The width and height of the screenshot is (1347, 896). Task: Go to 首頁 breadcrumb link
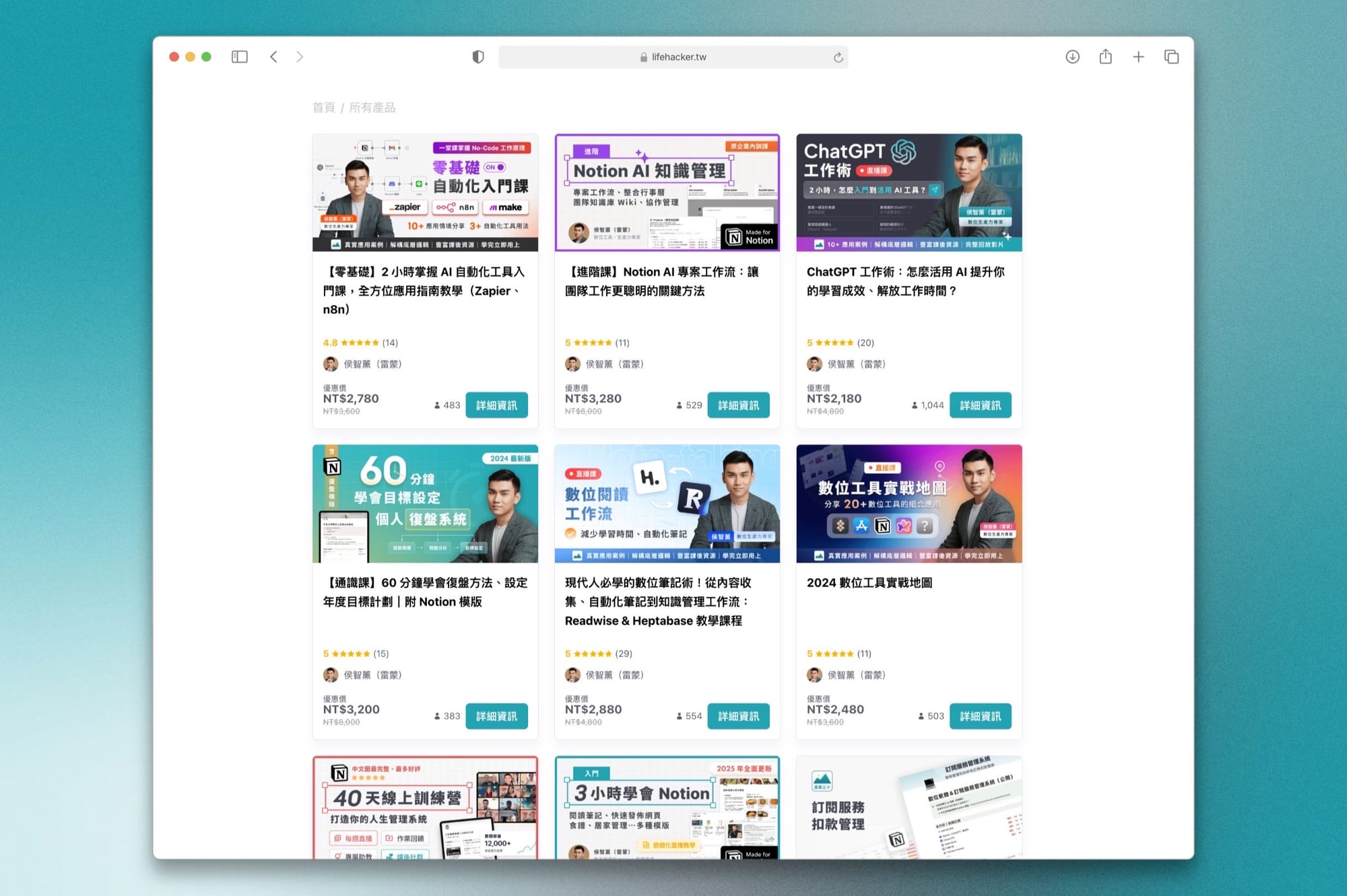click(323, 108)
